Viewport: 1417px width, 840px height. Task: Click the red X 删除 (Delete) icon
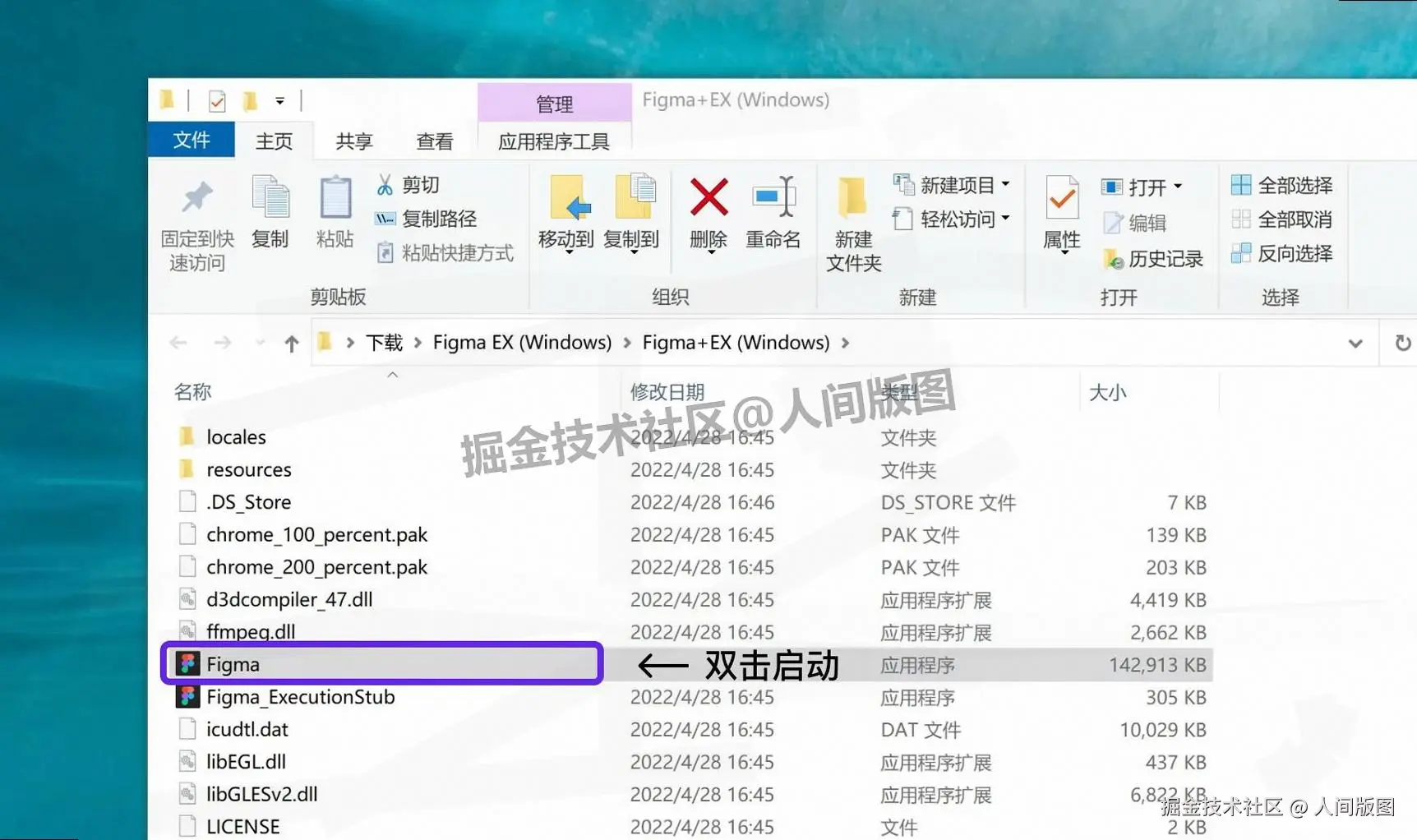pyautogui.click(x=708, y=197)
